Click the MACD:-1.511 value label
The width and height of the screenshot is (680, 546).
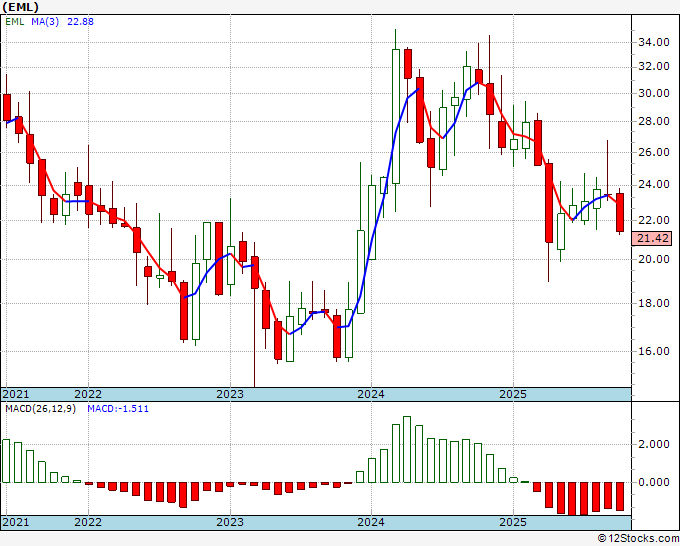118,409
